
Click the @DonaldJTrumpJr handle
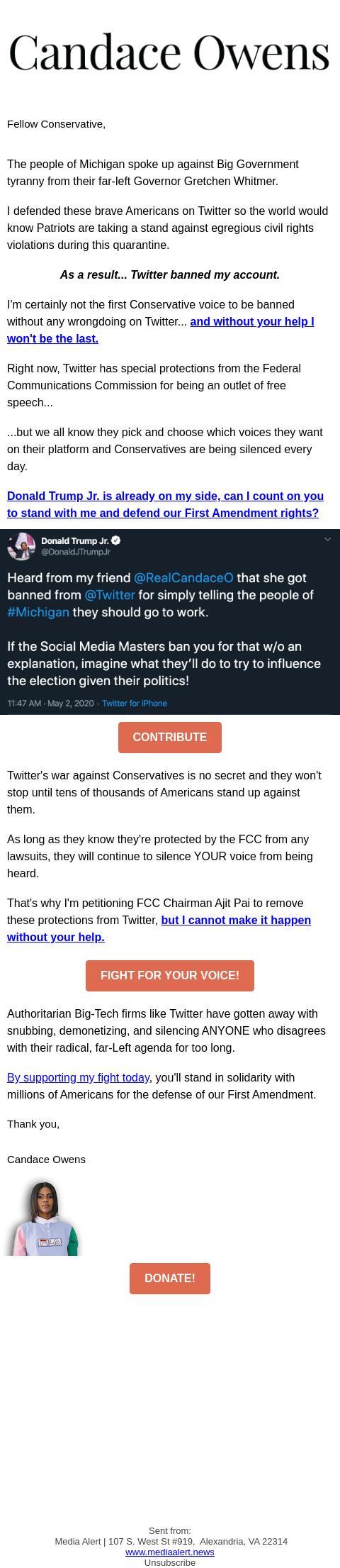(76, 552)
